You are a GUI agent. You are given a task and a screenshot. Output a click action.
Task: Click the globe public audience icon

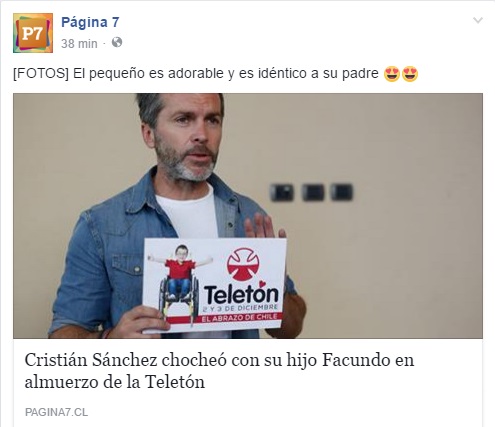click(x=117, y=43)
